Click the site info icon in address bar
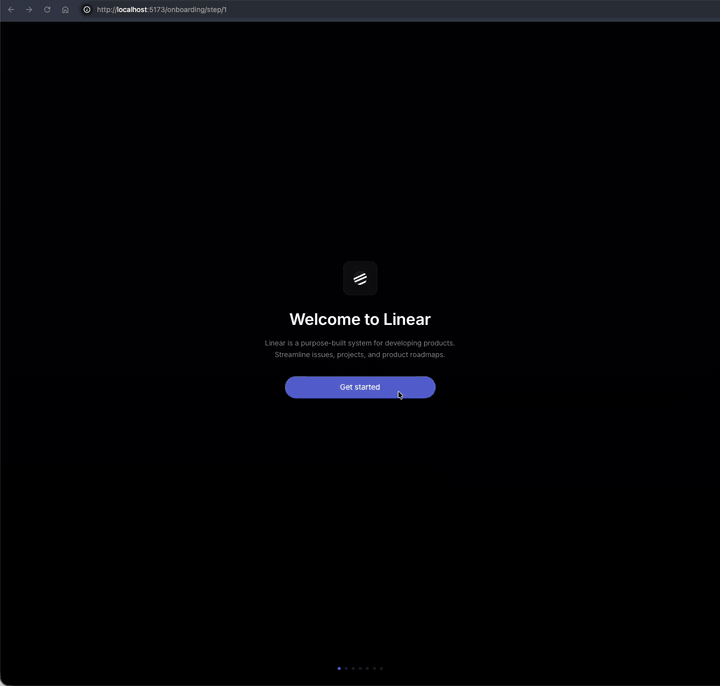Image resolution: width=720 pixels, height=686 pixels. point(87,10)
